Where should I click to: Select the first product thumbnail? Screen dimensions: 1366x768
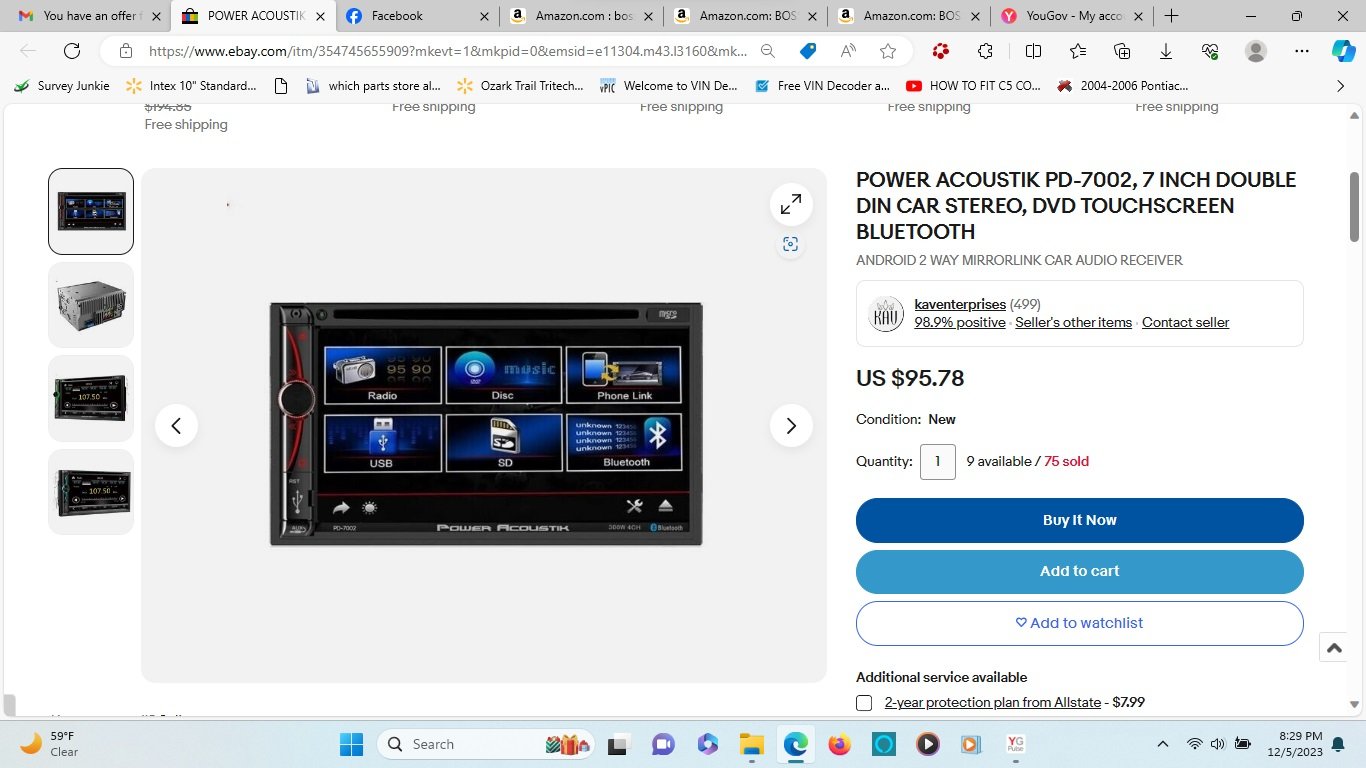coord(91,211)
